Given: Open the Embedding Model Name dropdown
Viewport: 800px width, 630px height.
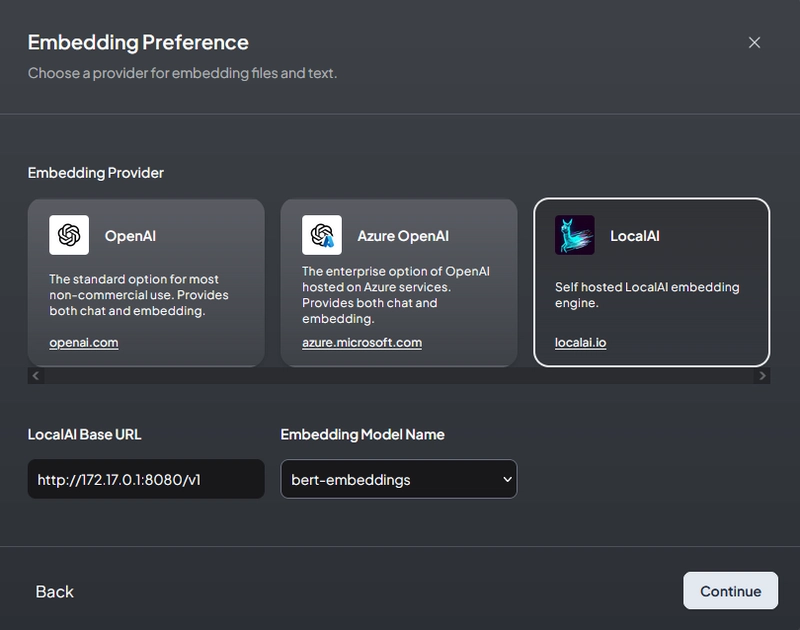Looking at the screenshot, I should point(399,479).
